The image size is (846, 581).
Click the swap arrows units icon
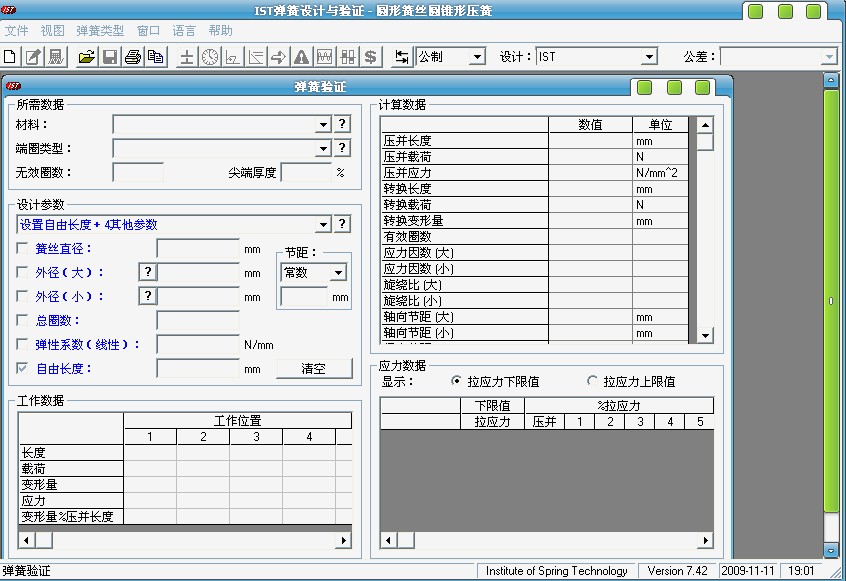(401, 57)
